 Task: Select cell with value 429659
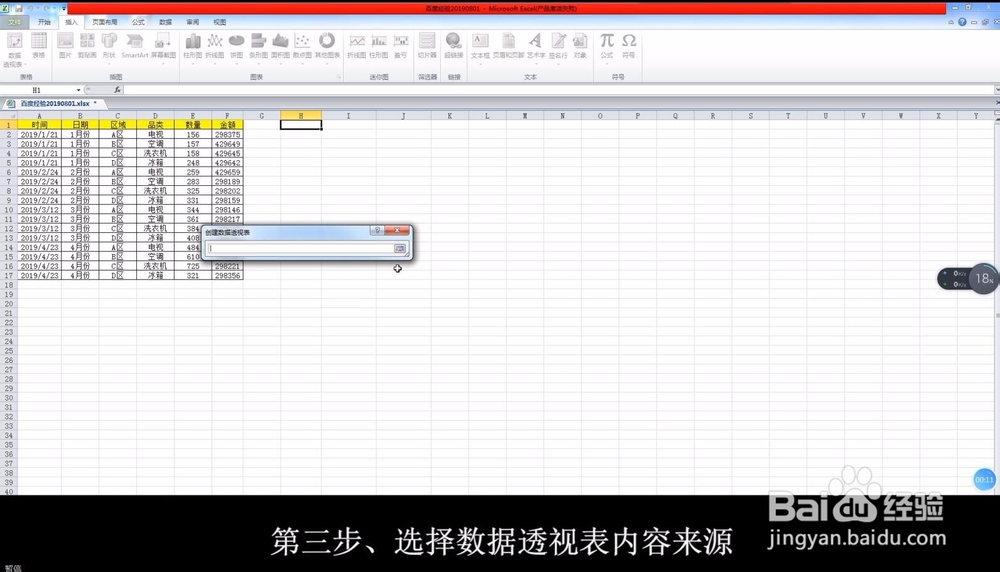coord(227,172)
